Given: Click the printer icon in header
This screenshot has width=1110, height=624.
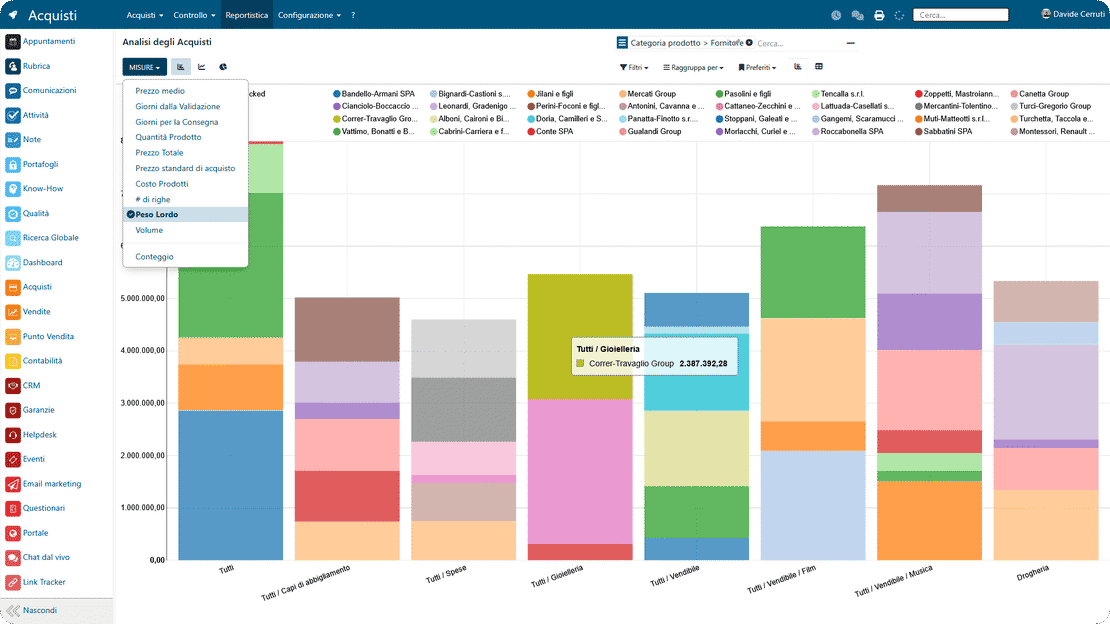Looking at the screenshot, I should [879, 15].
